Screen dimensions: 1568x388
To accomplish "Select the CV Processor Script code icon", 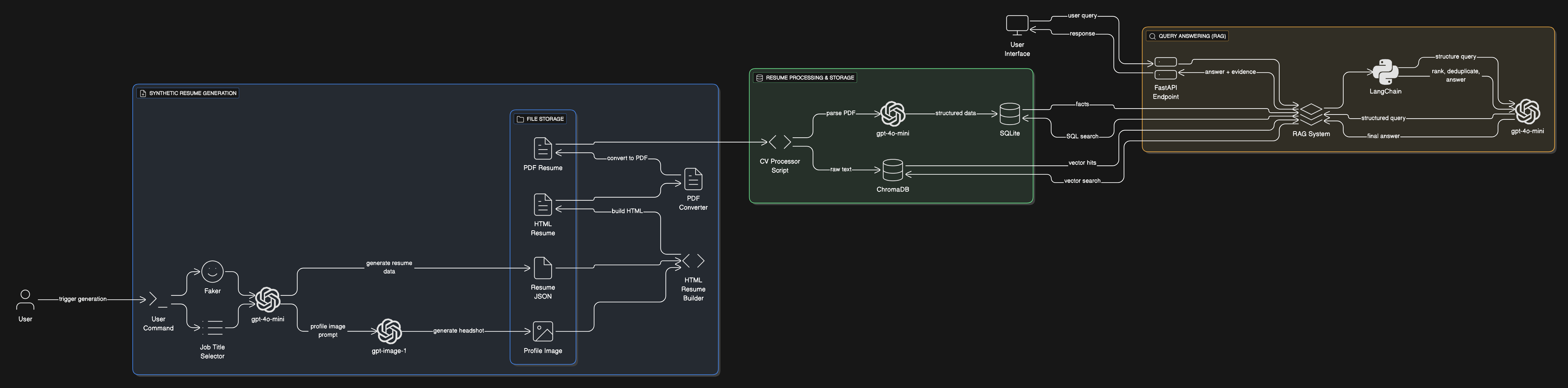I will tap(780, 142).
